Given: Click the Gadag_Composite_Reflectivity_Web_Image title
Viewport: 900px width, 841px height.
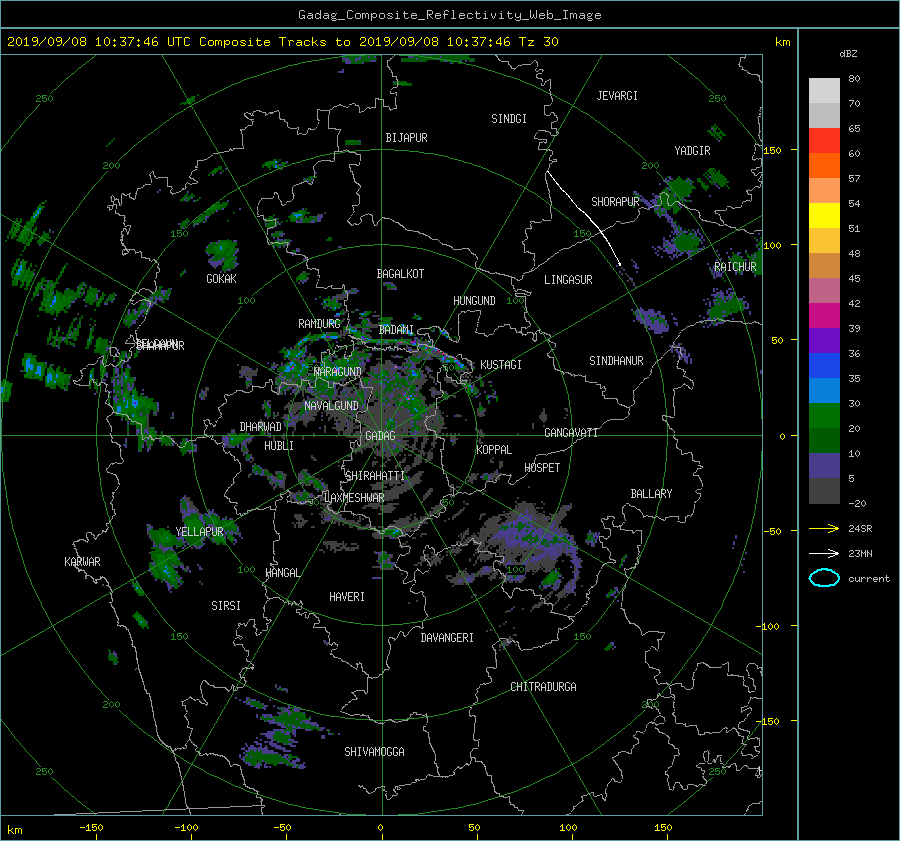Looking at the screenshot, I should tap(449, 15).
